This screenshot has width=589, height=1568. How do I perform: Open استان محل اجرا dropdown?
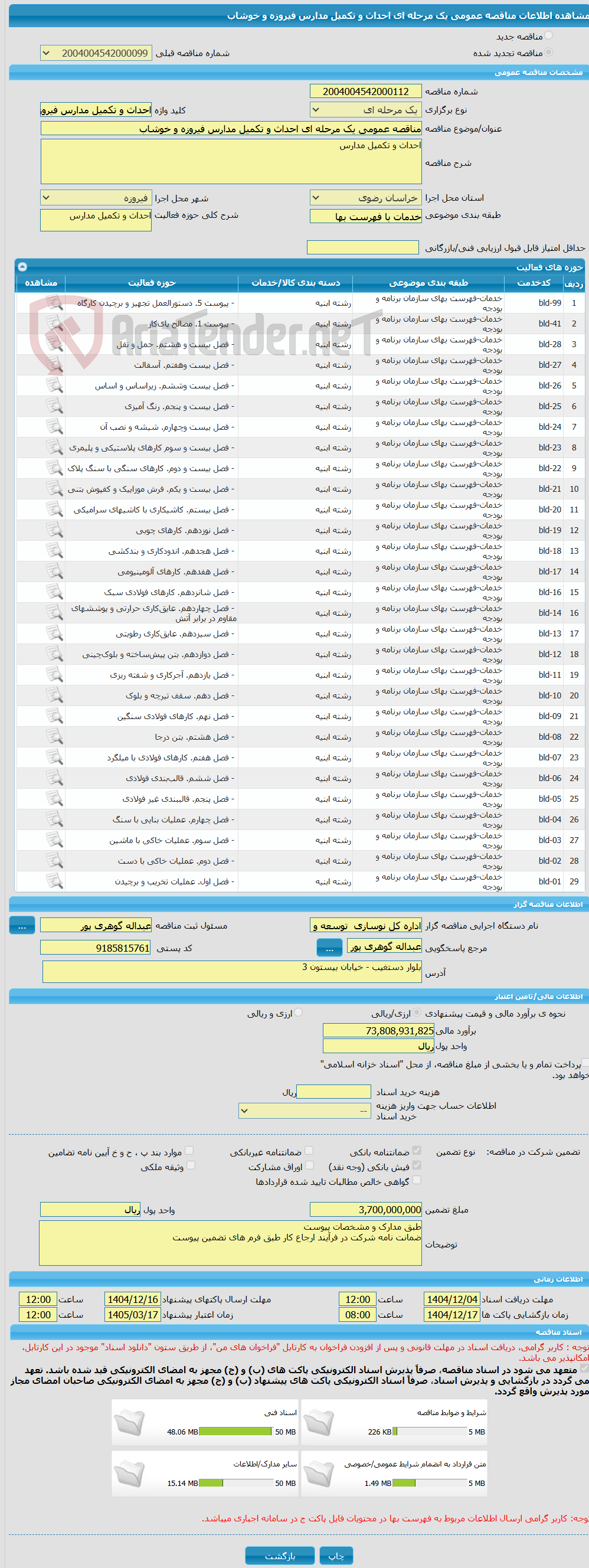pyautogui.click(x=366, y=197)
